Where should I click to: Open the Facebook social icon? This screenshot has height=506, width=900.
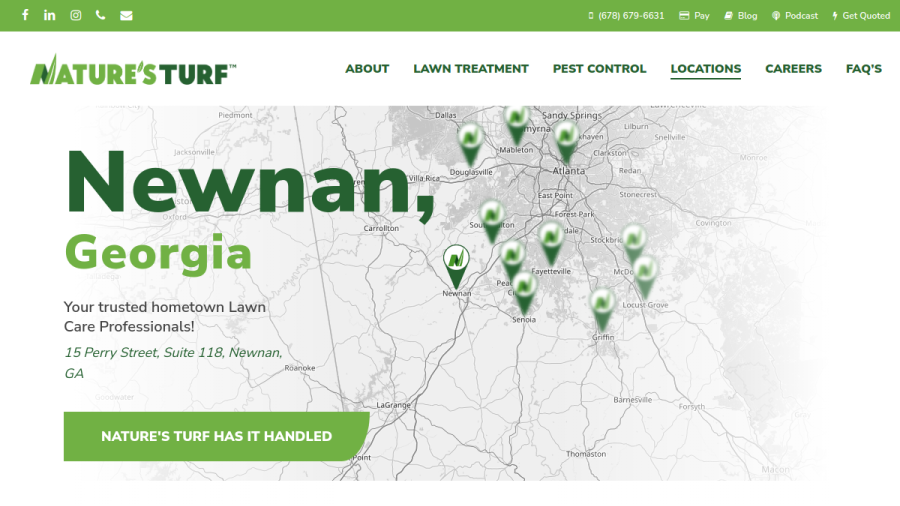pyautogui.click(x=25, y=15)
